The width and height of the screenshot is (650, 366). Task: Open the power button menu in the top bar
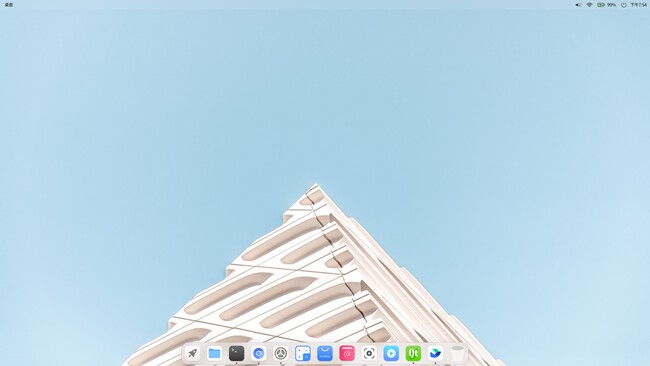[623, 5]
